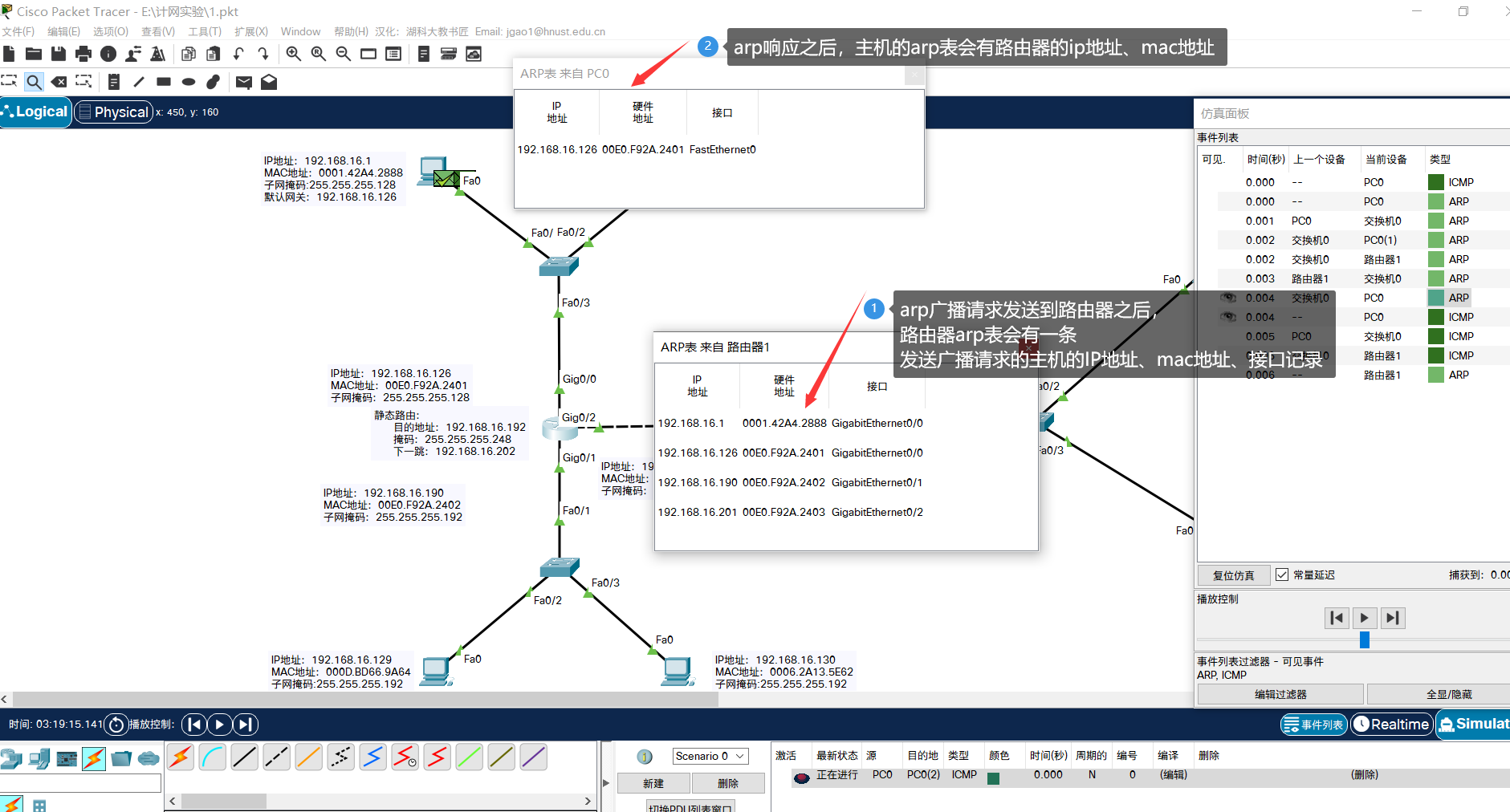Click the workspace horizontal scrollbar
This screenshot has width=1510, height=812.
point(361,699)
